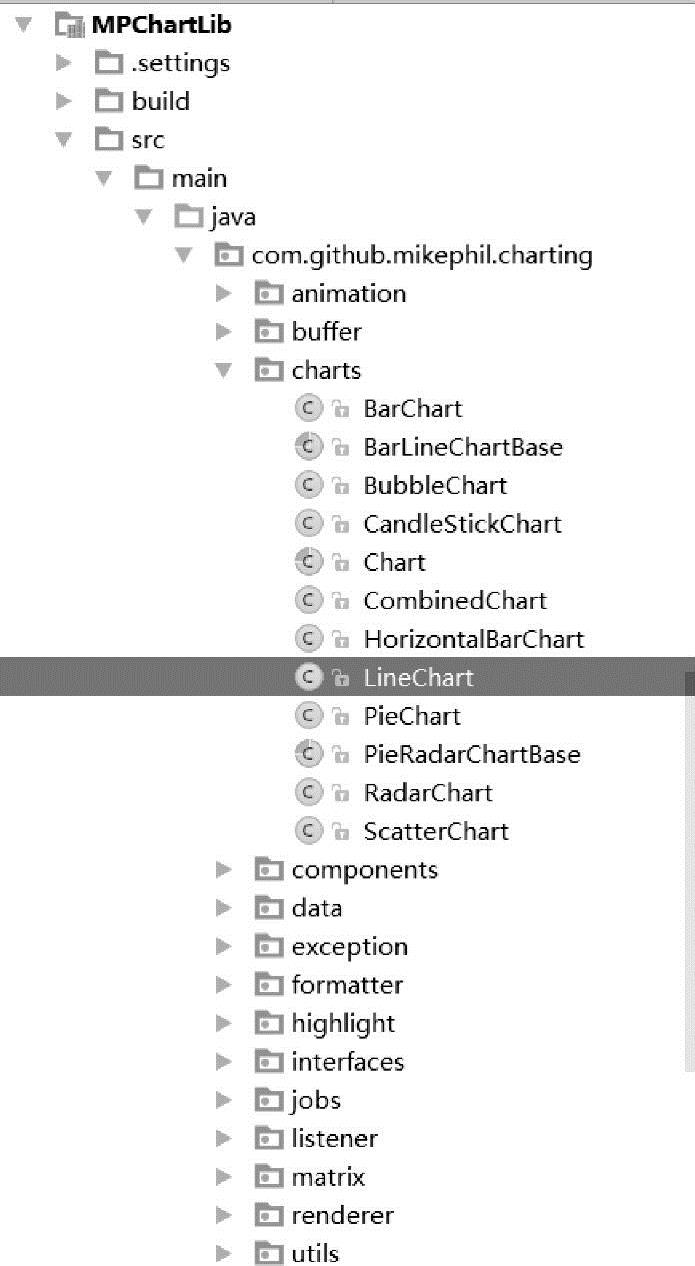Click the PieRadarChartBase class icon

(x=309, y=754)
